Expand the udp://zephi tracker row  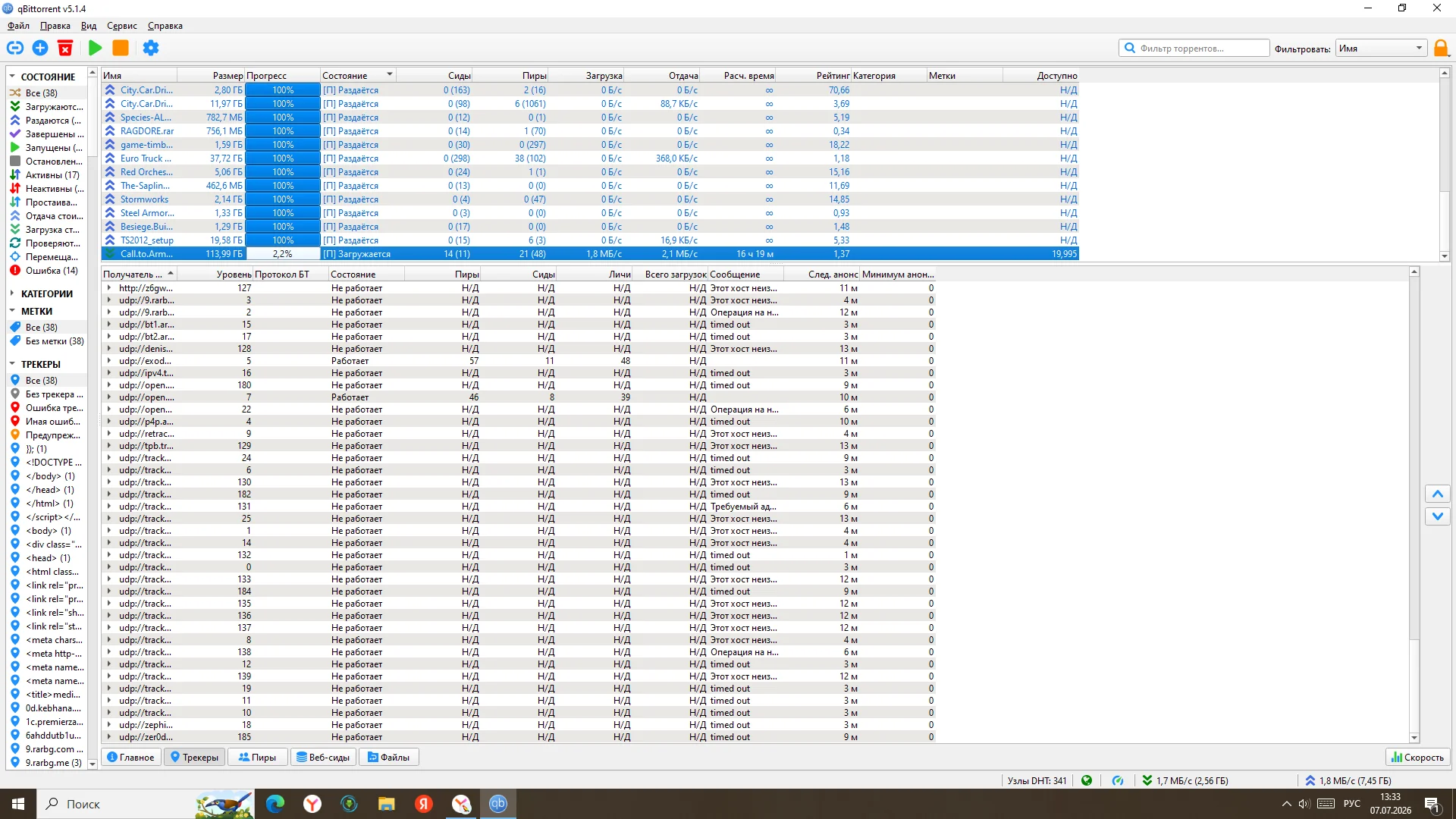[109, 725]
